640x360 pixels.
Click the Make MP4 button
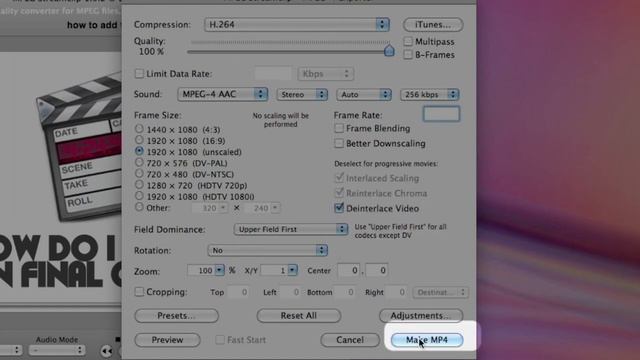(x=427, y=340)
